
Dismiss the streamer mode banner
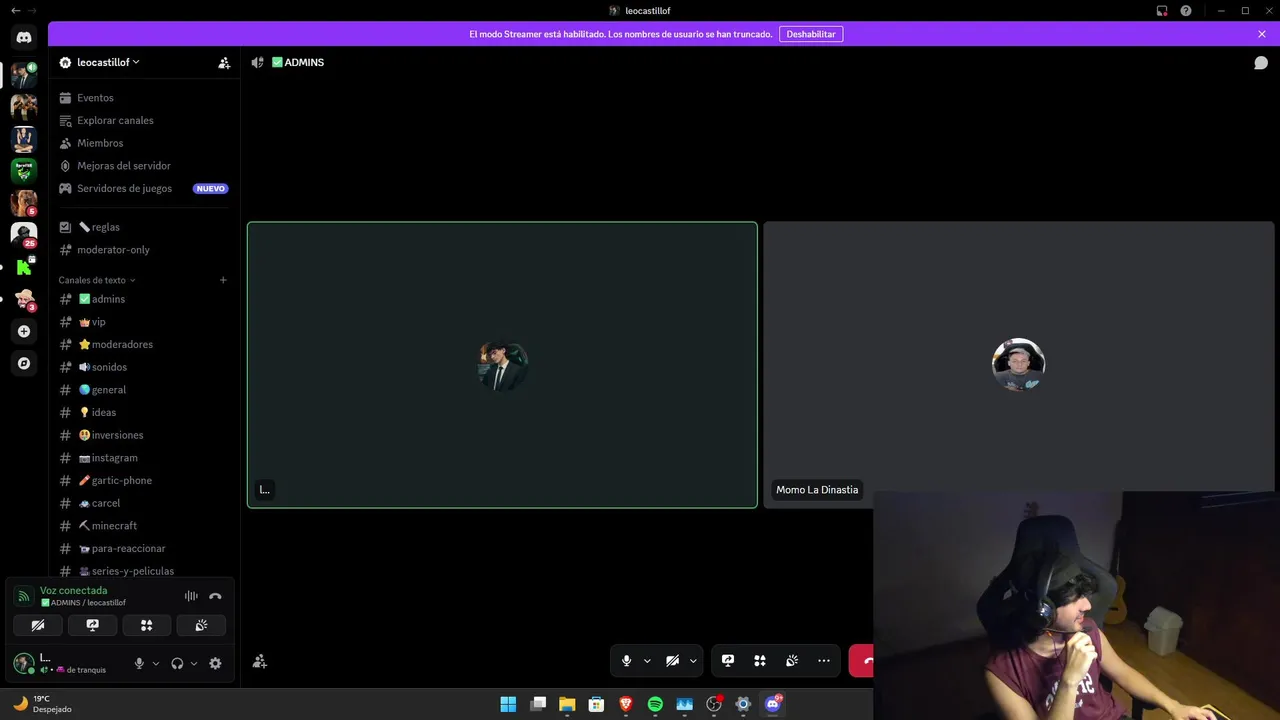[x=1262, y=34]
